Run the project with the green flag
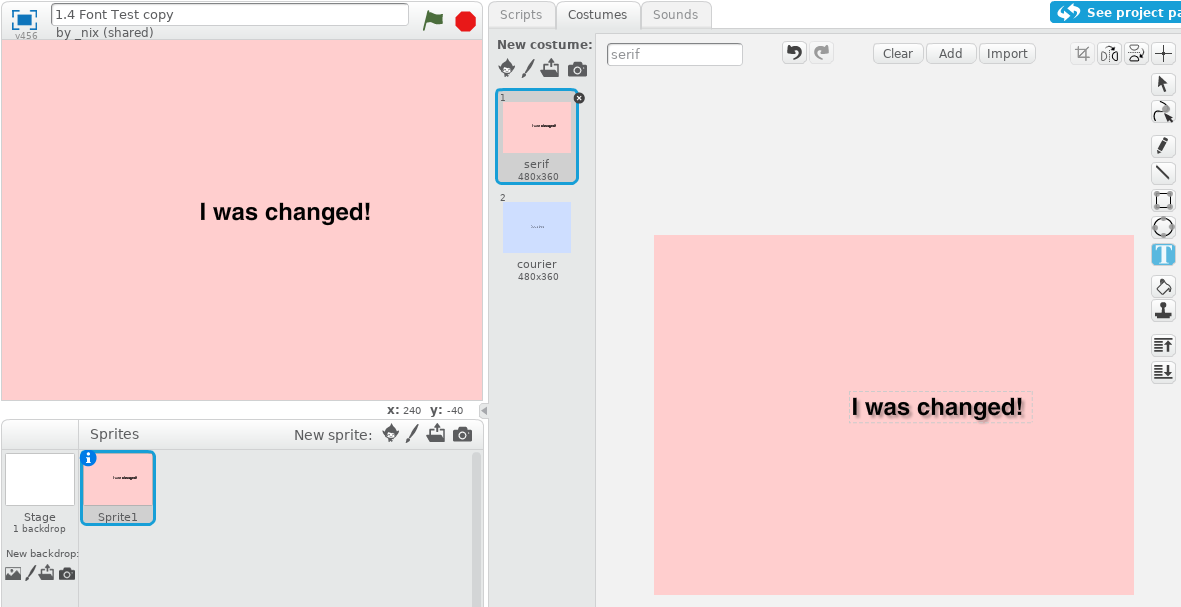Image resolution: width=1181 pixels, height=607 pixels. pyautogui.click(x=434, y=19)
